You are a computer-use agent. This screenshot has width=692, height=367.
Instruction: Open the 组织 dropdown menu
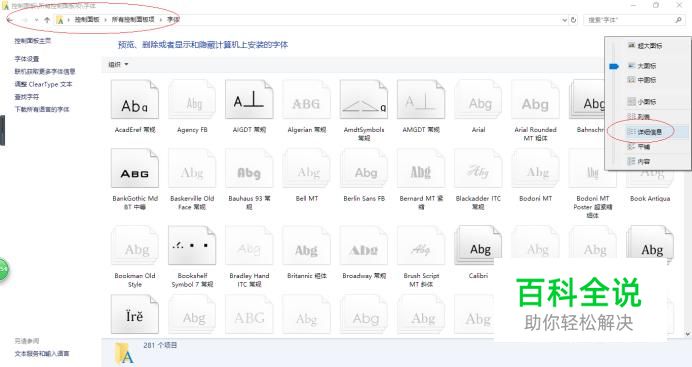[x=118, y=64]
